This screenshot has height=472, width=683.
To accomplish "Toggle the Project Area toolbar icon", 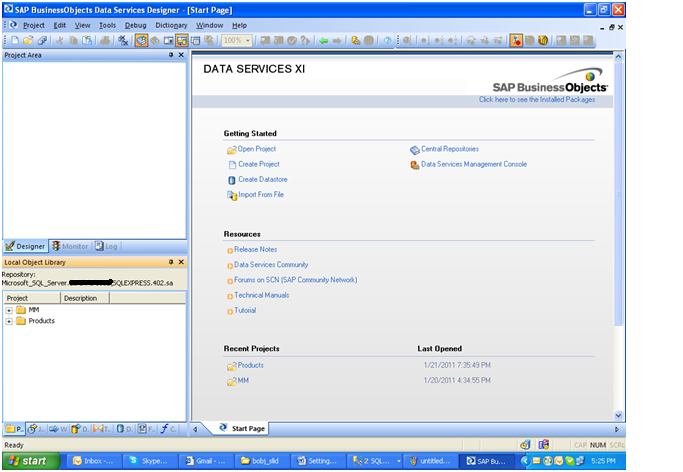I will (182, 40).
